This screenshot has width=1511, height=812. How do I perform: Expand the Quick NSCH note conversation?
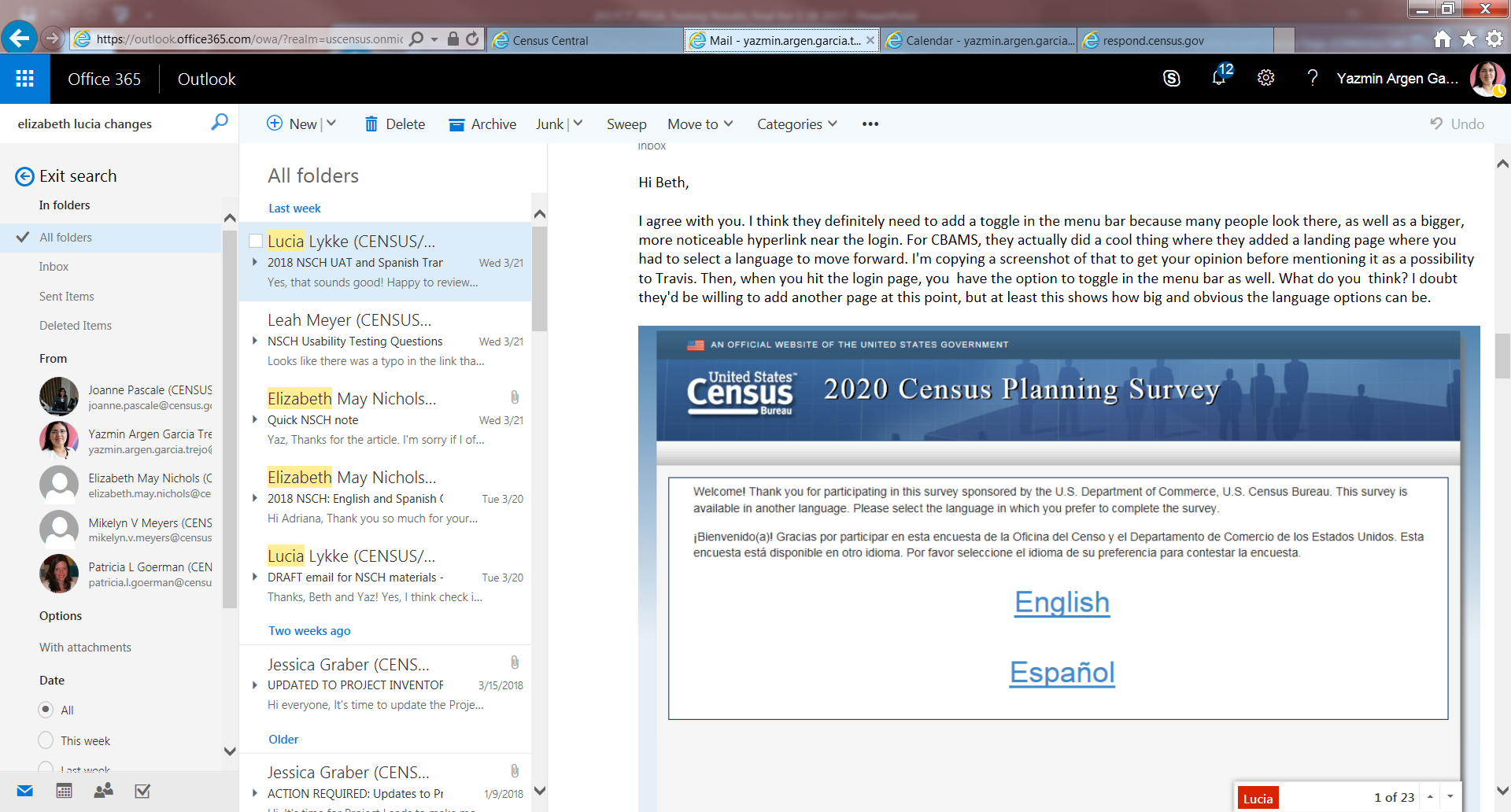[x=255, y=419]
